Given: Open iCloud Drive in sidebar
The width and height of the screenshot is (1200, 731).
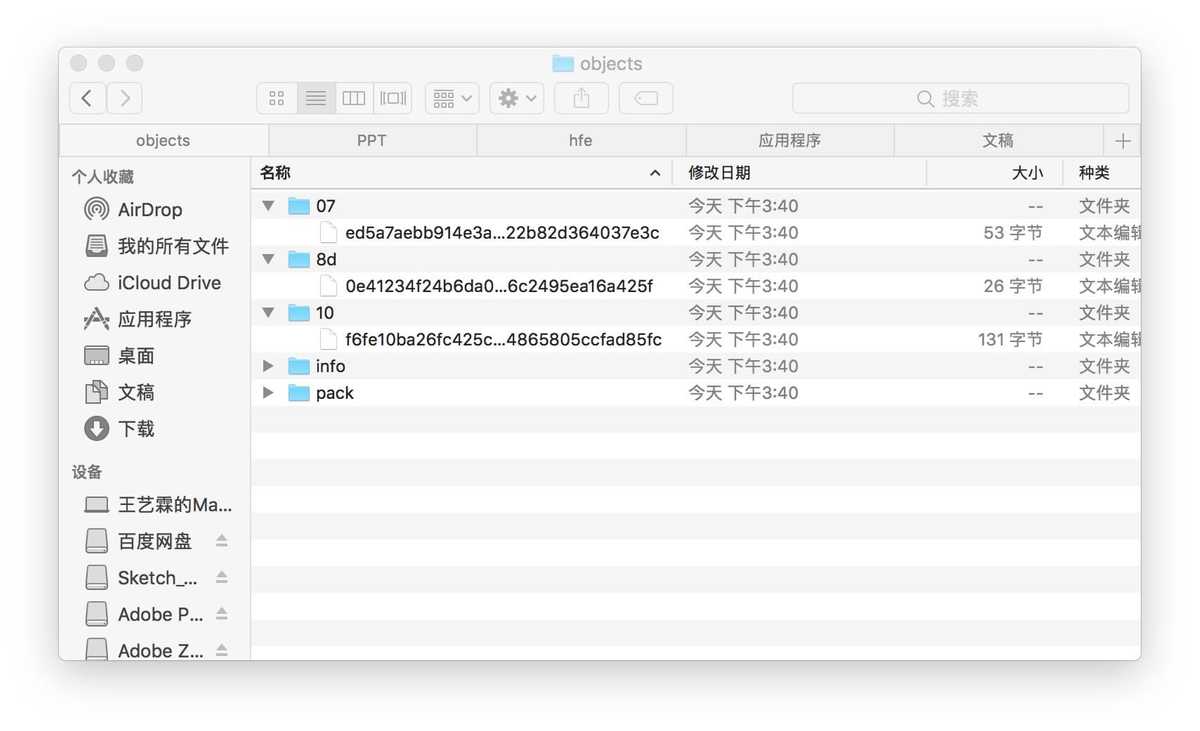Looking at the screenshot, I should (168, 283).
